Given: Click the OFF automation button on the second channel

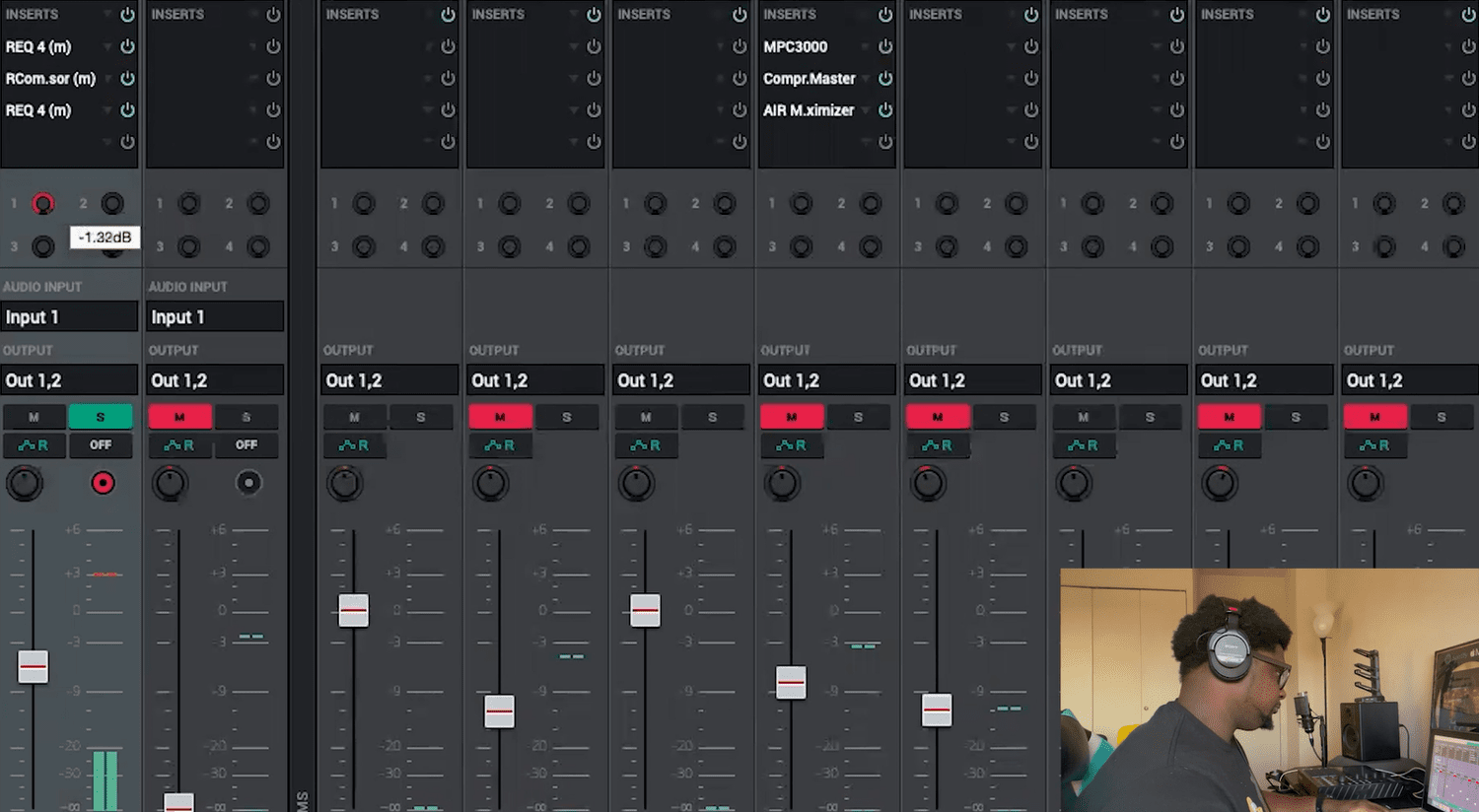Looking at the screenshot, I should pyautogui.click(x=246, y=445).
